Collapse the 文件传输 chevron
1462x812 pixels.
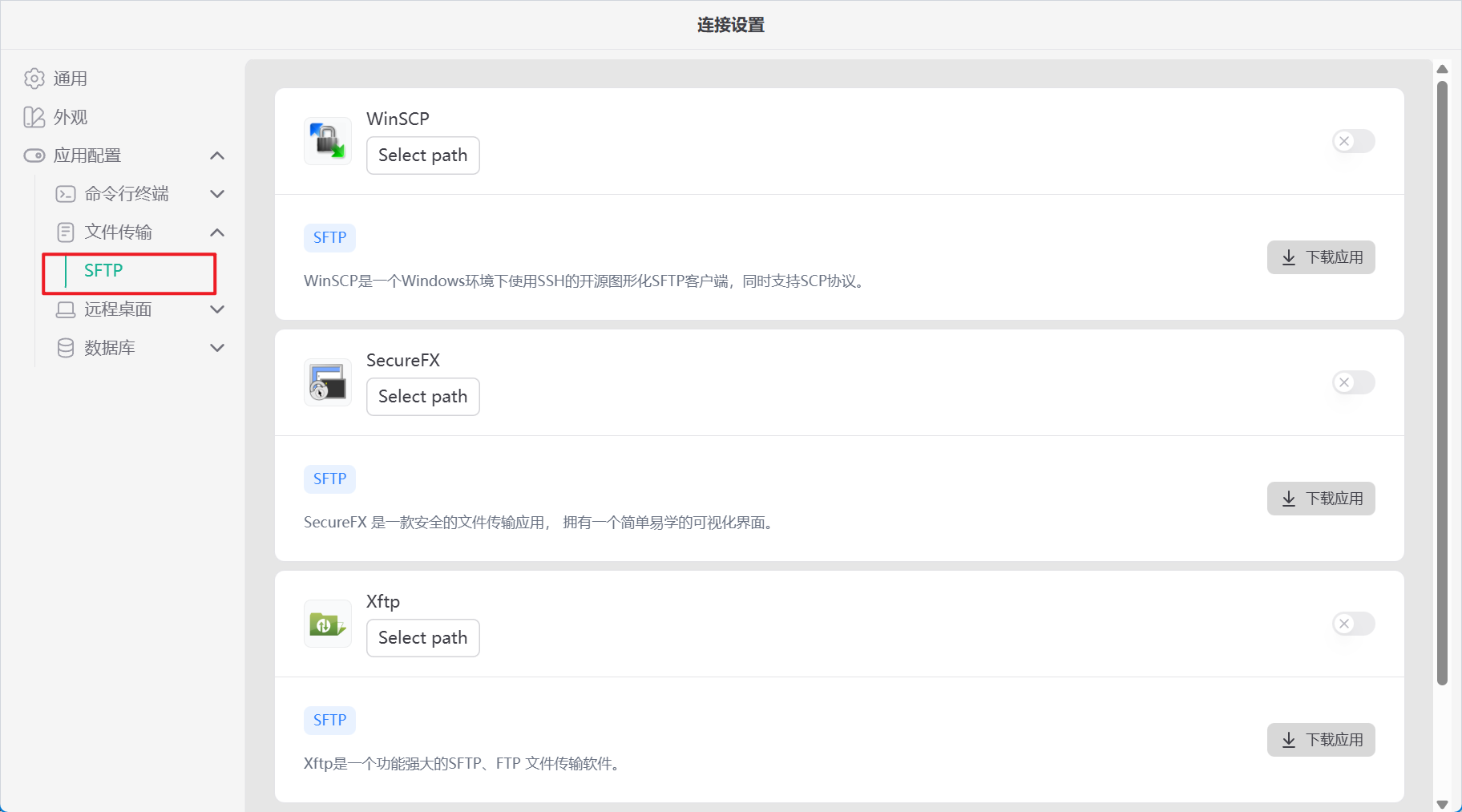[217, 232]
